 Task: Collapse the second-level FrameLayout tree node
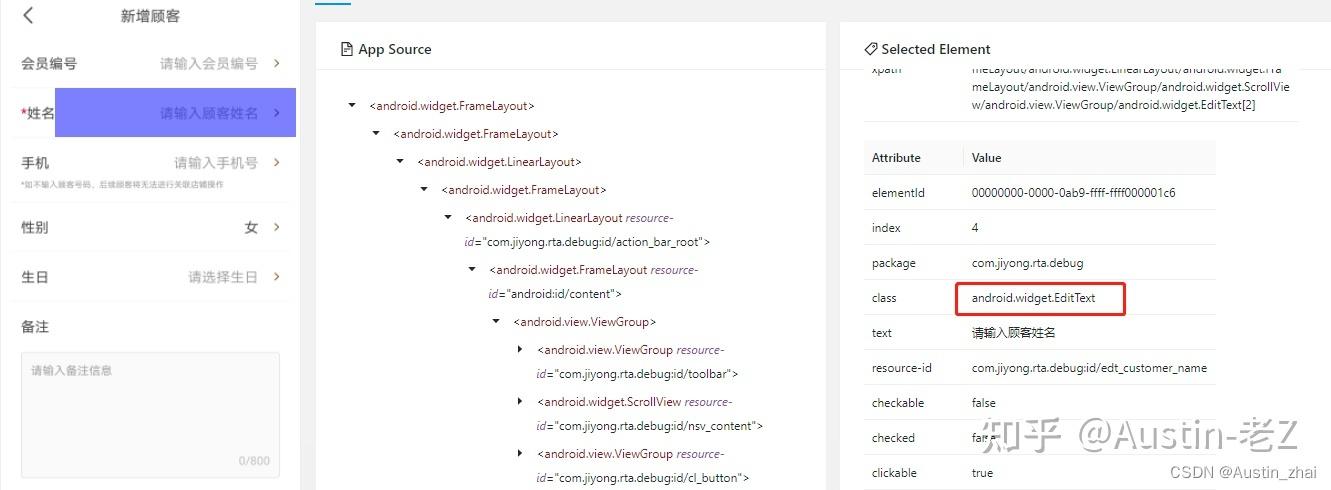point(376,133)
